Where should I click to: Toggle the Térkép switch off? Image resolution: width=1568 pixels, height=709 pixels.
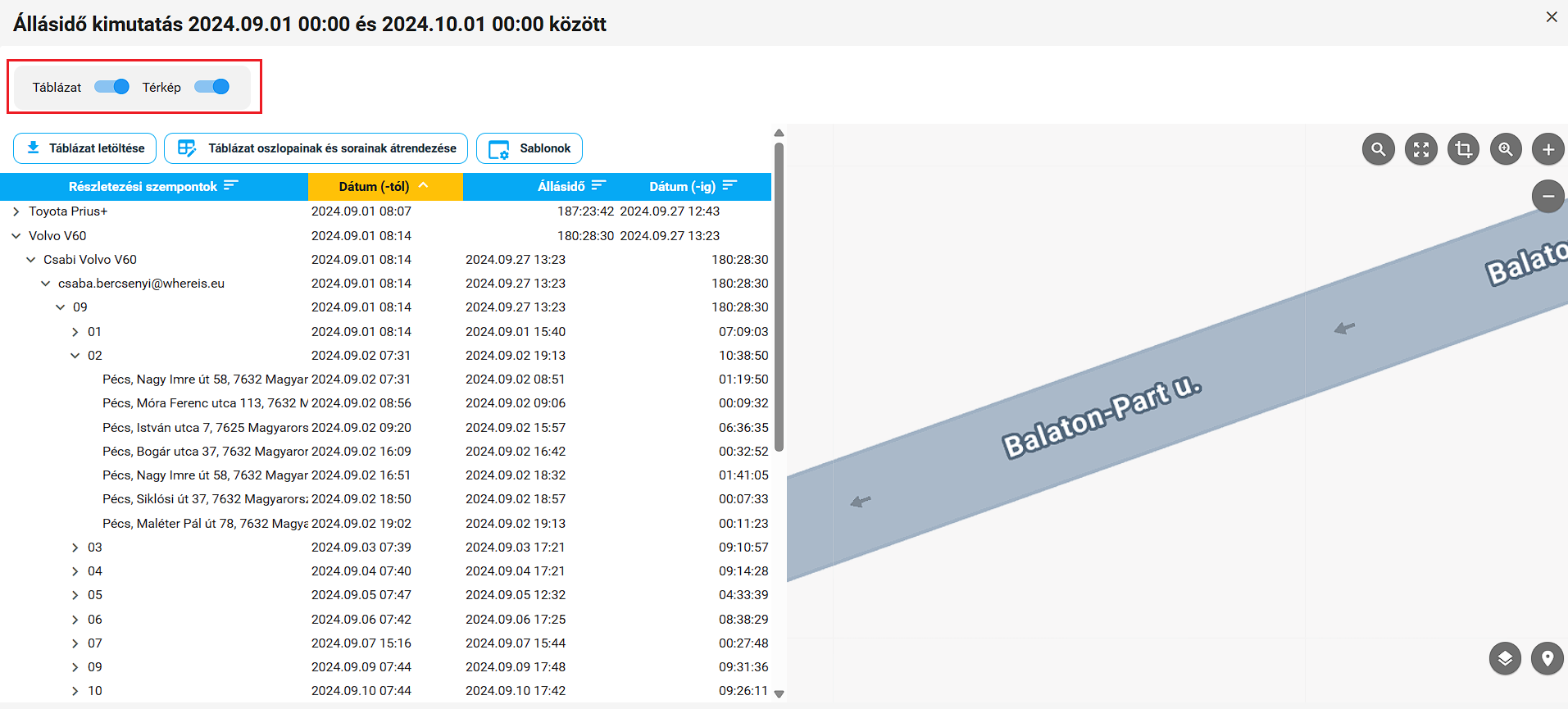point(212,87)
